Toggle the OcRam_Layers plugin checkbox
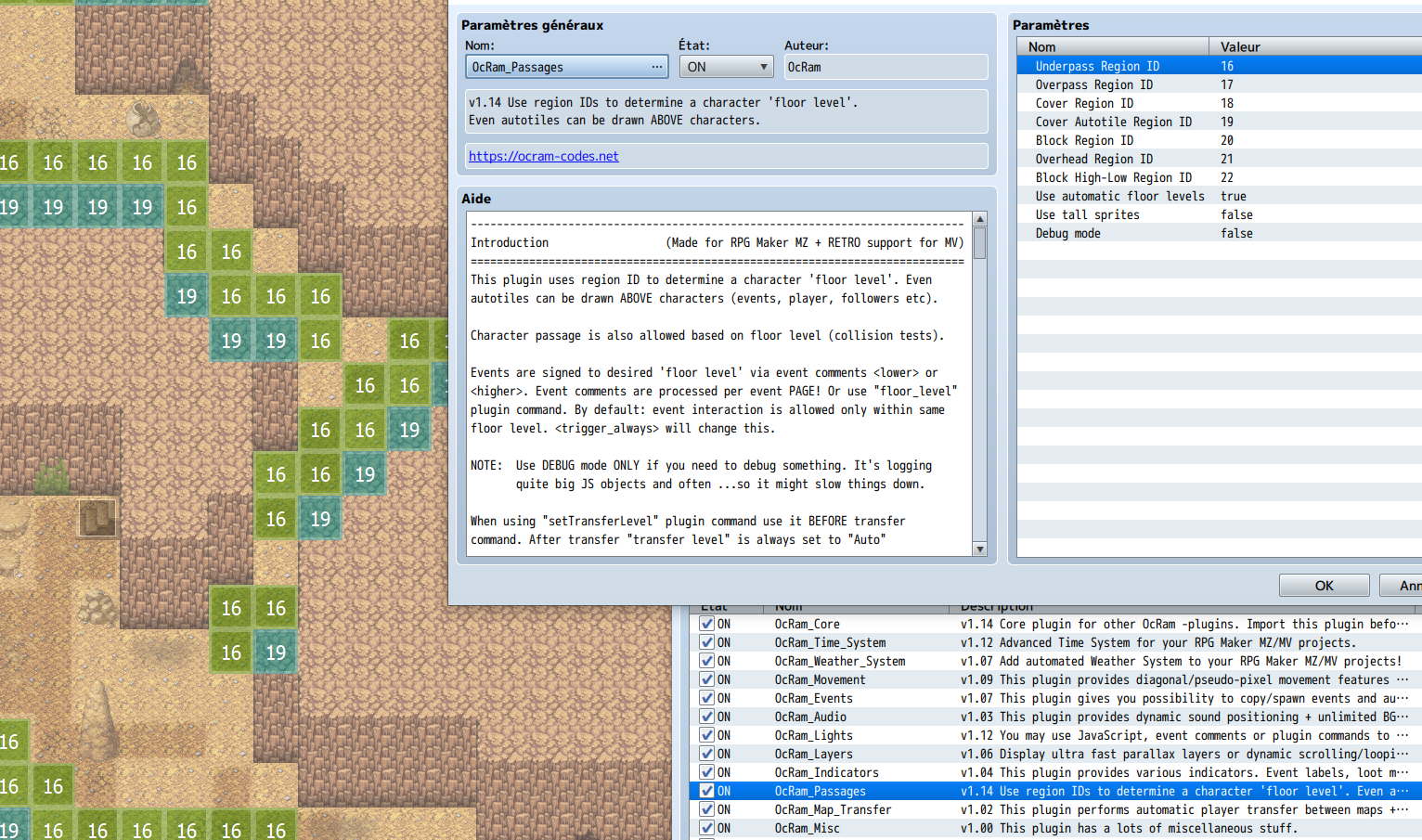 point(707,754)
